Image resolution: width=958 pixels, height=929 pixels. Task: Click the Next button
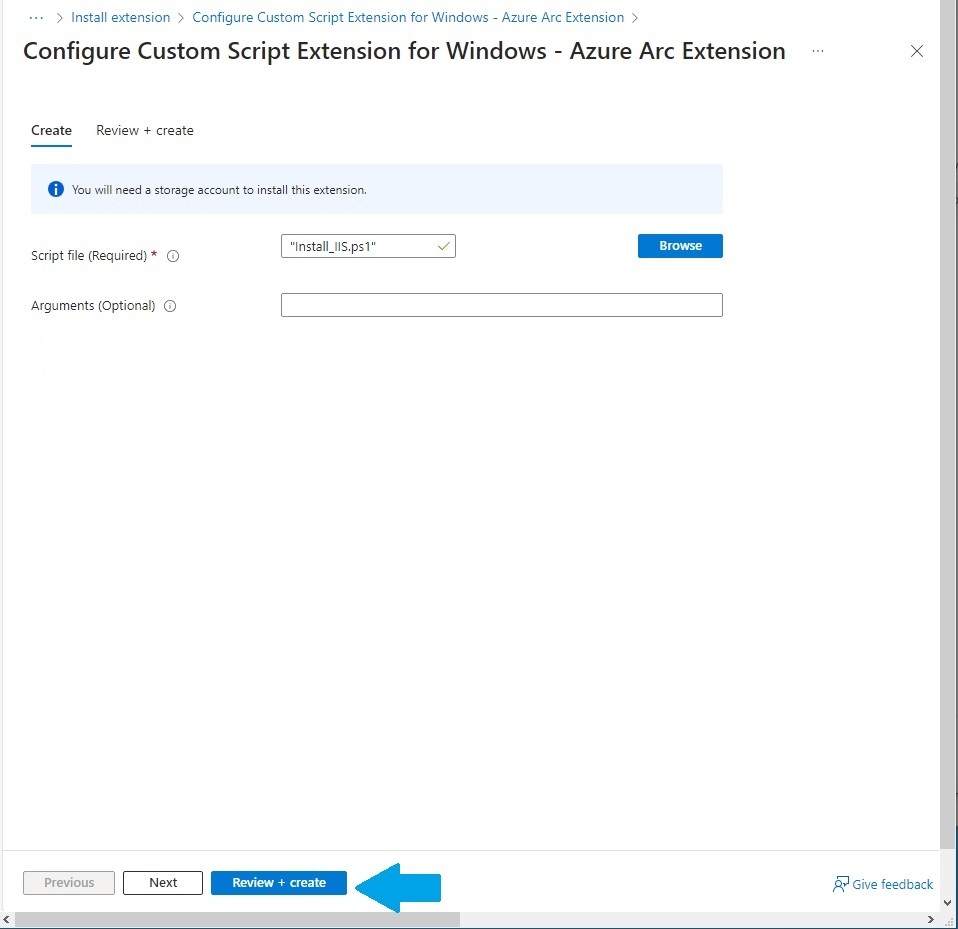[x=163, y=883]
